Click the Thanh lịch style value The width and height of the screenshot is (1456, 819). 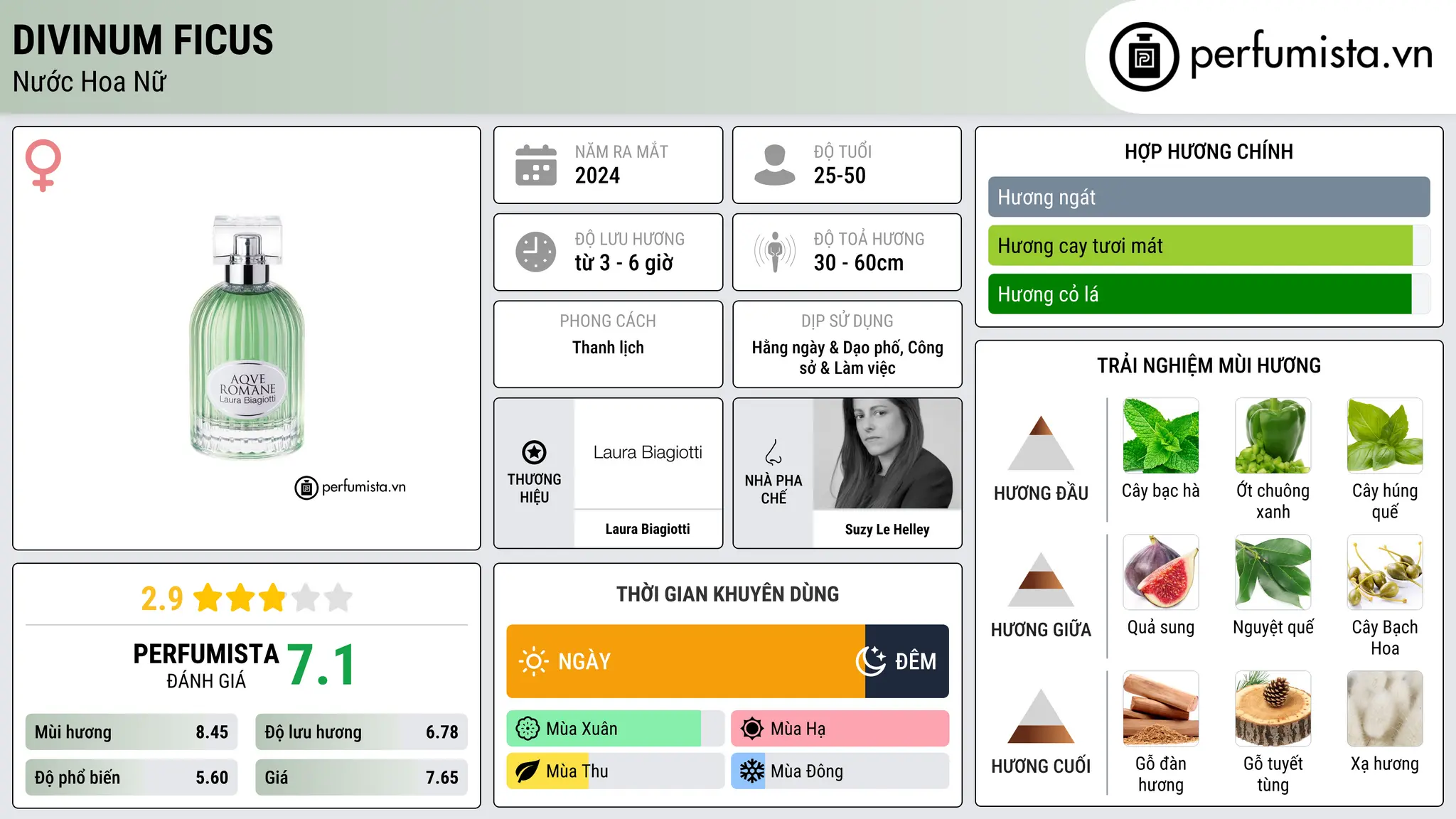(x=608, y=348)
